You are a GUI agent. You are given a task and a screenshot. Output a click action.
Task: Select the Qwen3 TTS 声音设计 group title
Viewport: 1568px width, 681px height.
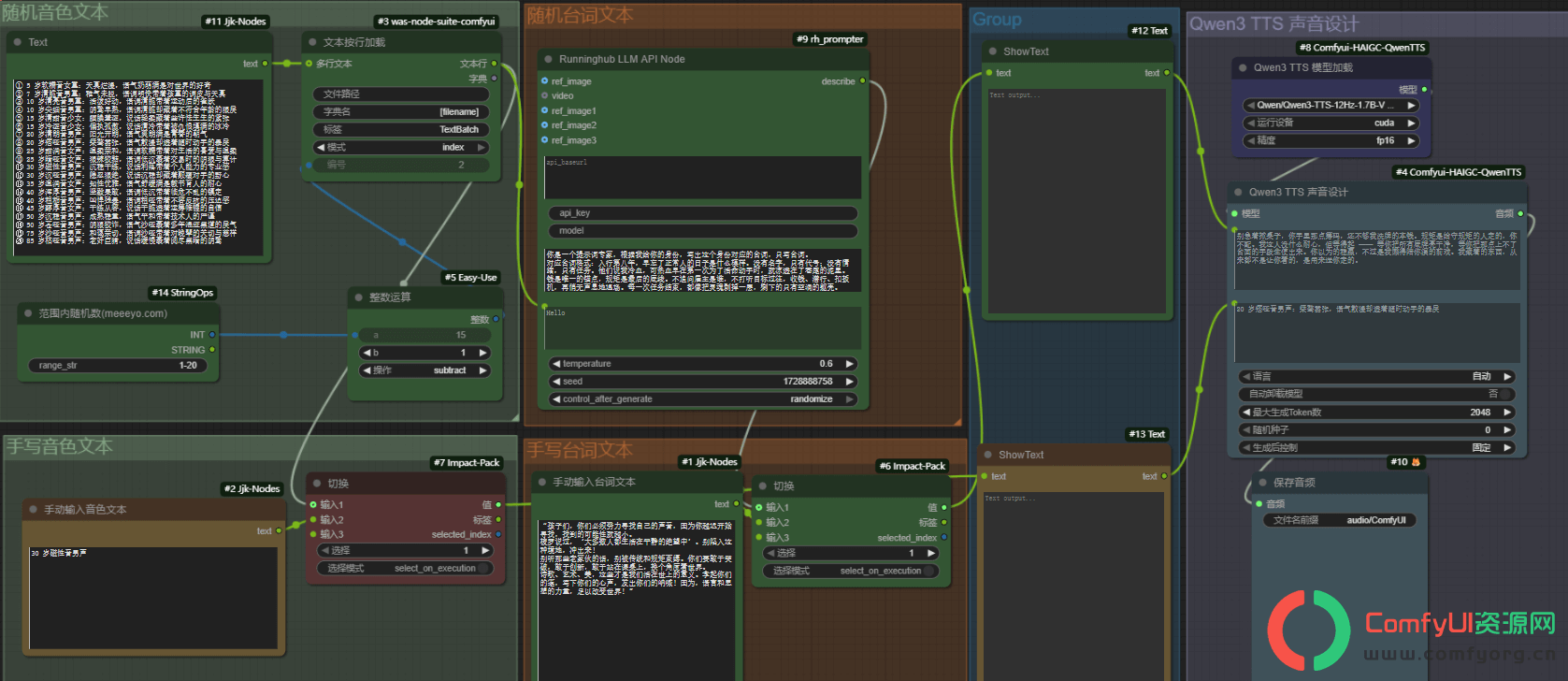1274,23
